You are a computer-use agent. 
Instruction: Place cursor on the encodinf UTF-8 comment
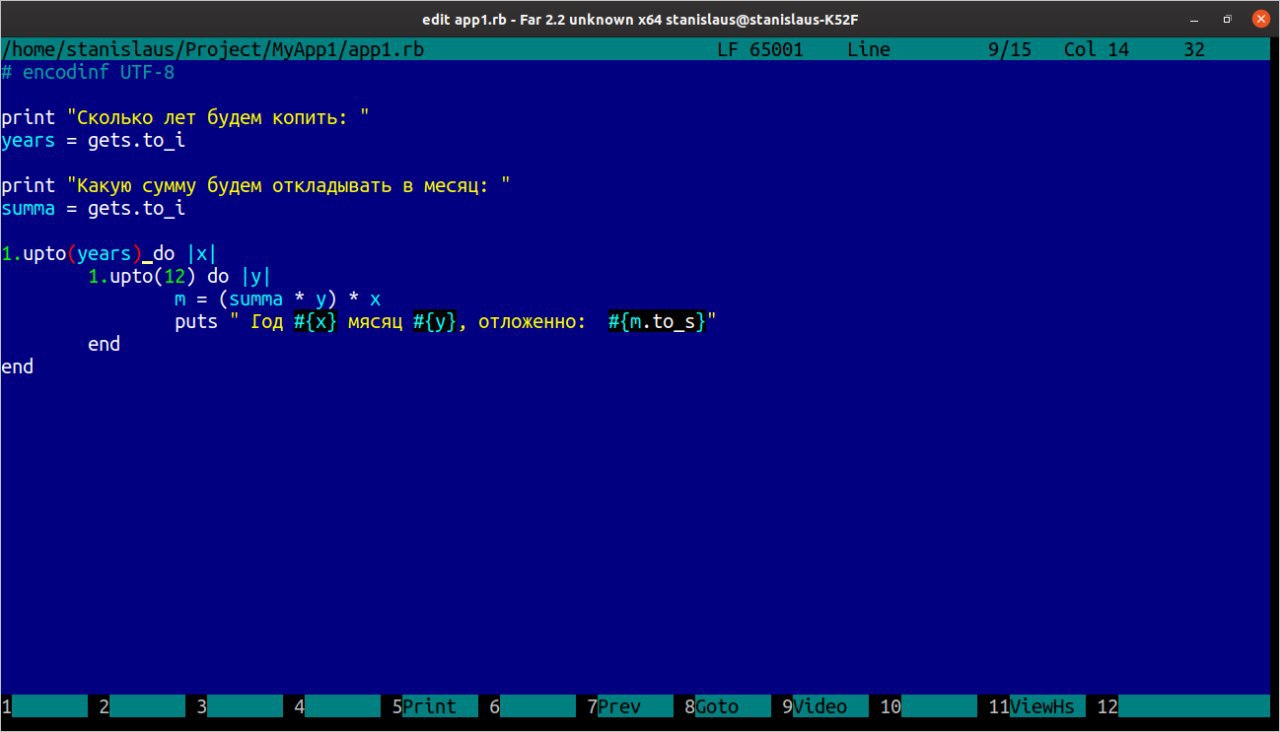coord(88,72)
